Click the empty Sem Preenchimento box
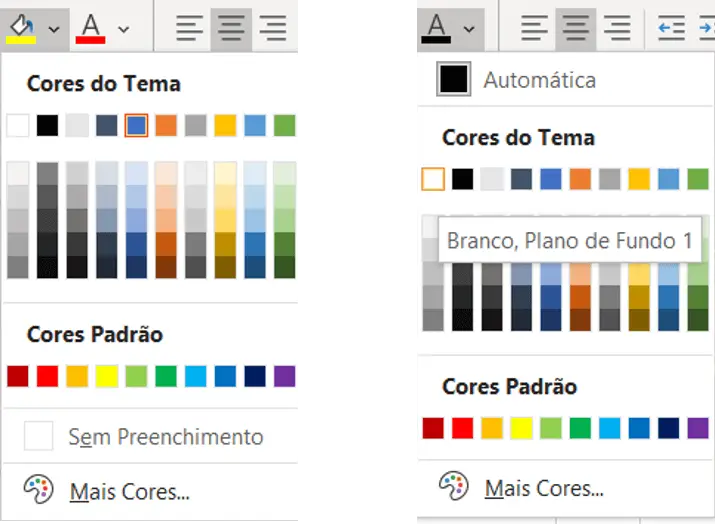The width and height of the screenshot is (715, 524). coord(38,436)
